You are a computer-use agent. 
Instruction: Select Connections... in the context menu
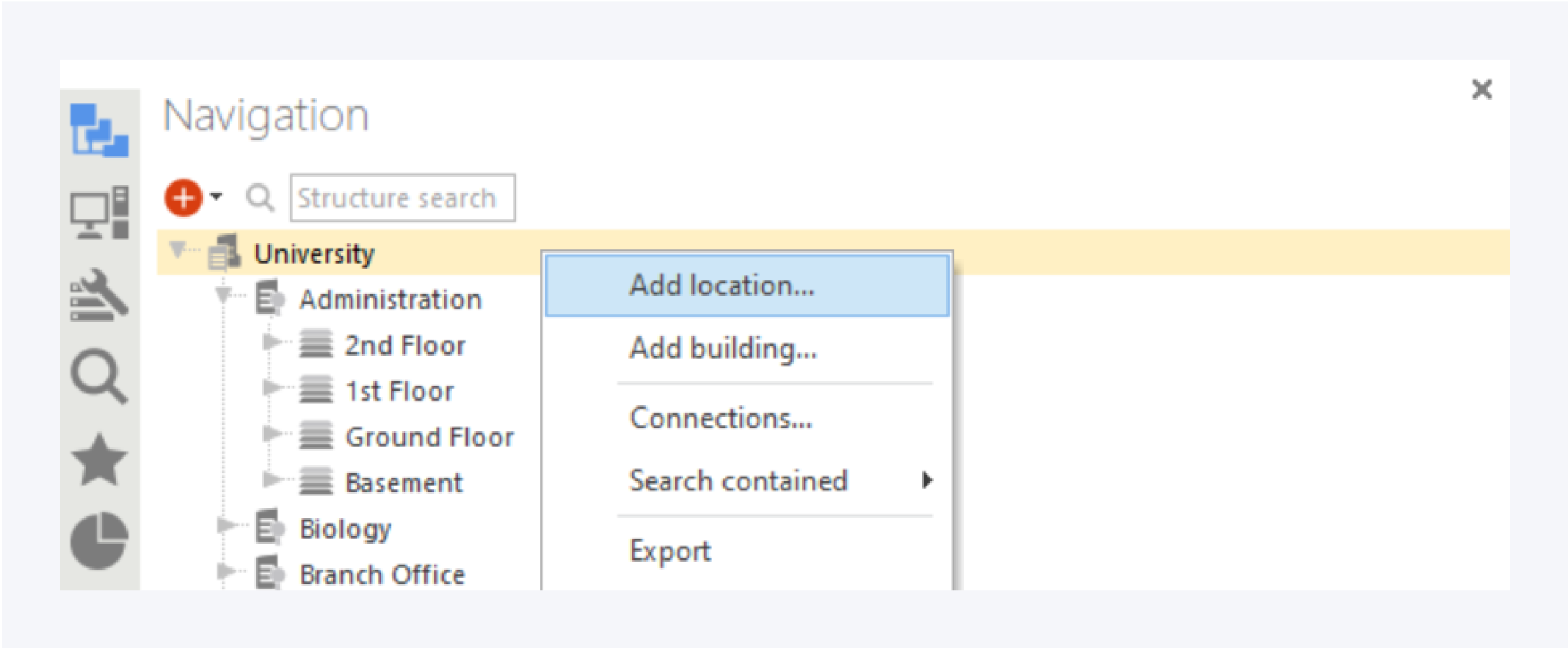click(x=721, y=418)
